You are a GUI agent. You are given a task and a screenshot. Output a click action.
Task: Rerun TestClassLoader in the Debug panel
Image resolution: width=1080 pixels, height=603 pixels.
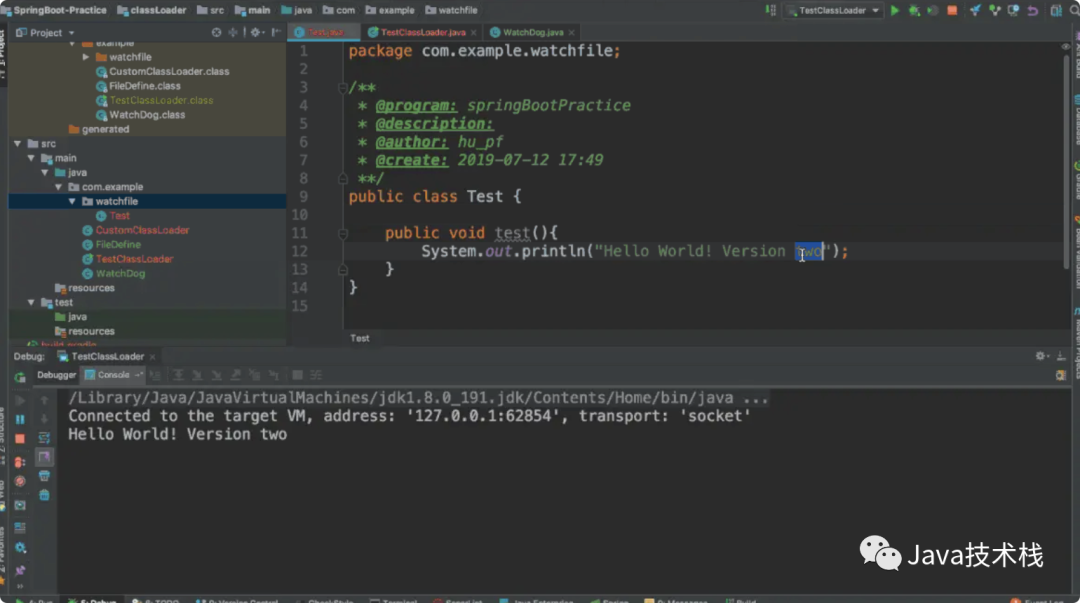coord(20,377)
